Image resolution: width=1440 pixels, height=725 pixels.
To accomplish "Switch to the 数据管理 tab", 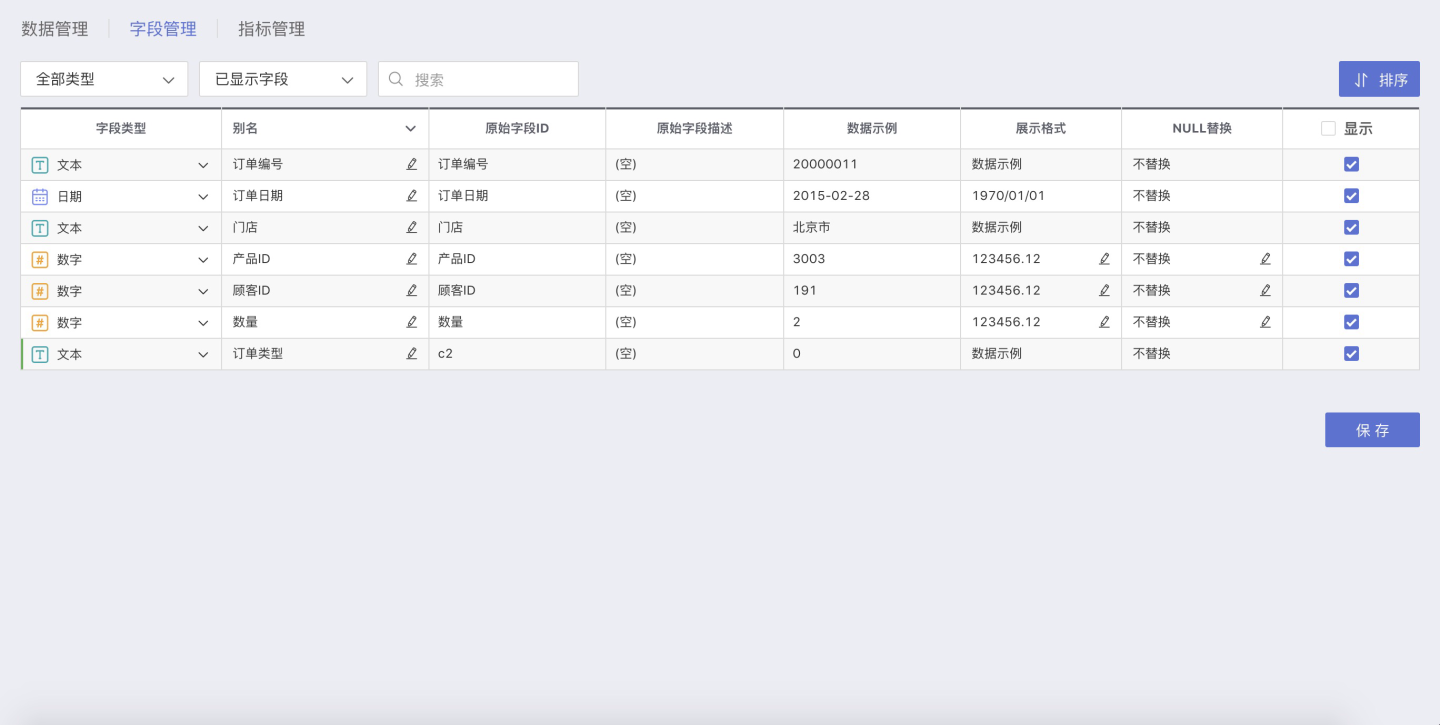I will click(x=55, y=29).
